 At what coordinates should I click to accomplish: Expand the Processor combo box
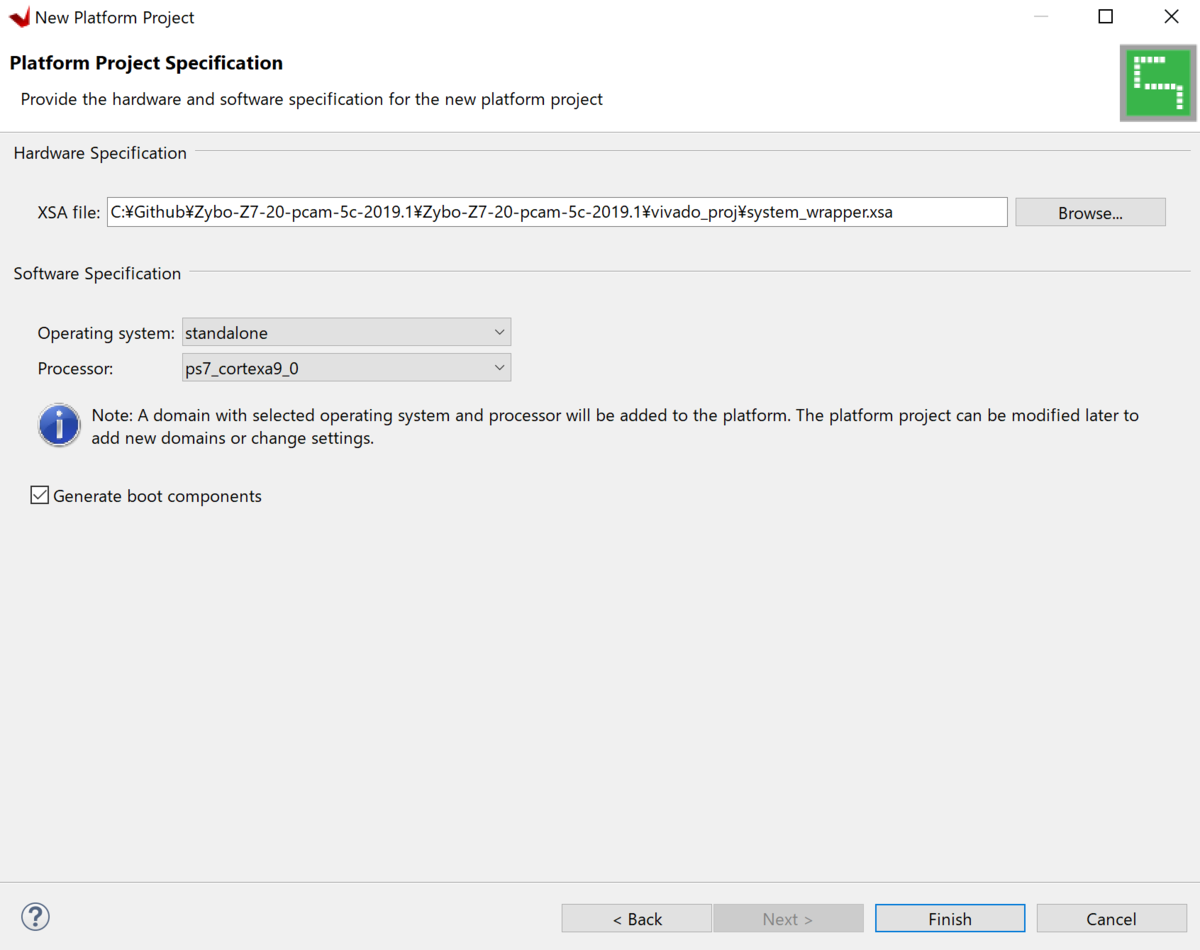(x=346, y=368)
